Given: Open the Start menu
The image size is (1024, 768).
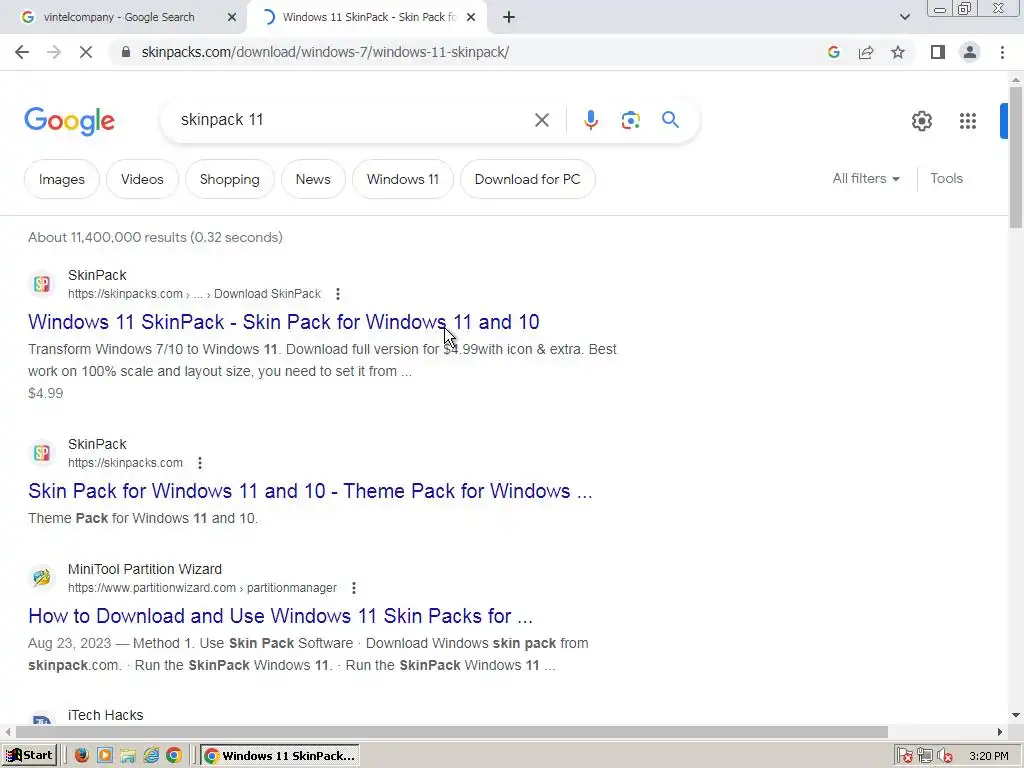Looking at the screenshot, I should [29, 756].
